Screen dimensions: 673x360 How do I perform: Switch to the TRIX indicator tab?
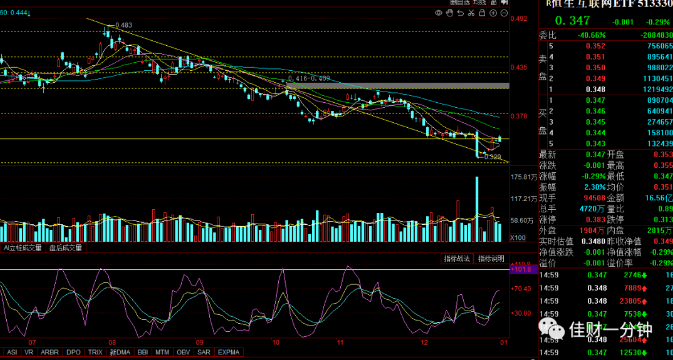[x=95, y=352]
